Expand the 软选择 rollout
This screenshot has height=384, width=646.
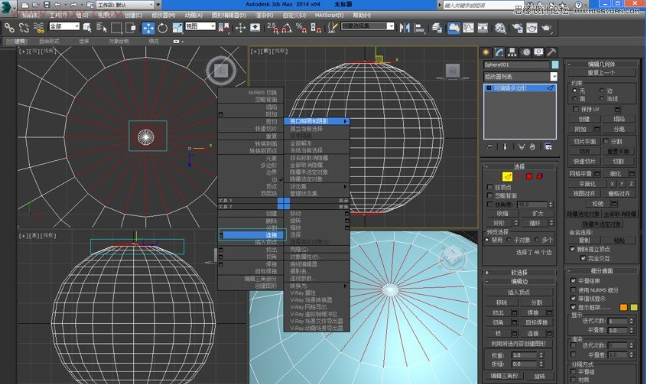point(519,272)
